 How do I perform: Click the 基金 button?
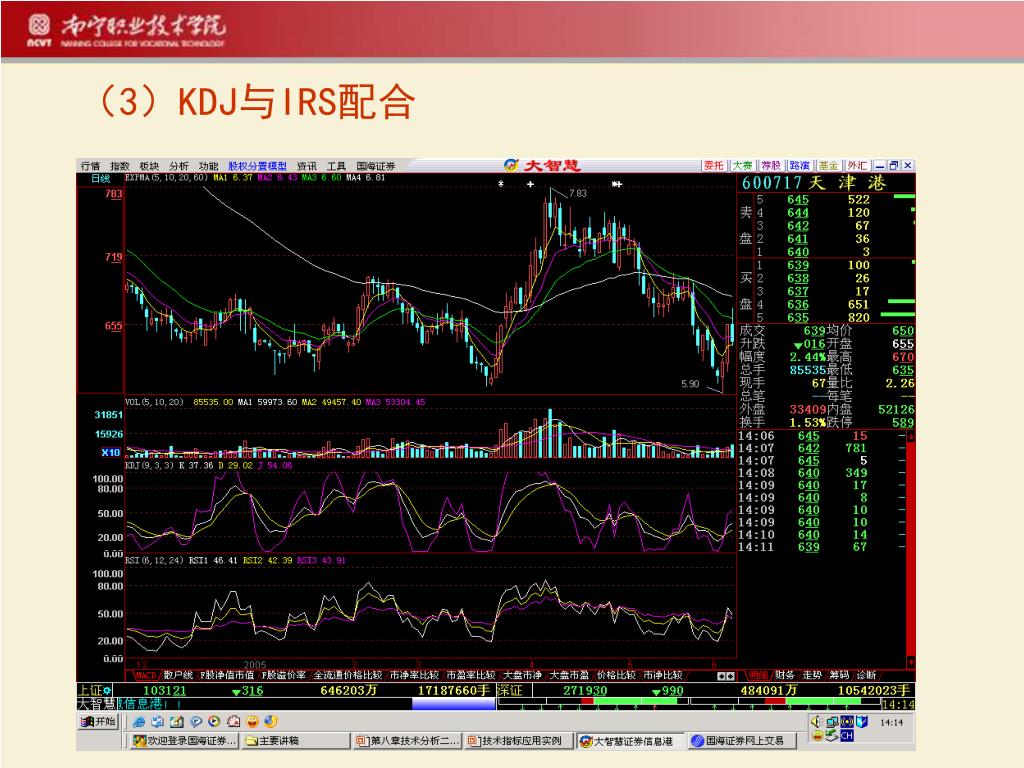pos(829,166)
